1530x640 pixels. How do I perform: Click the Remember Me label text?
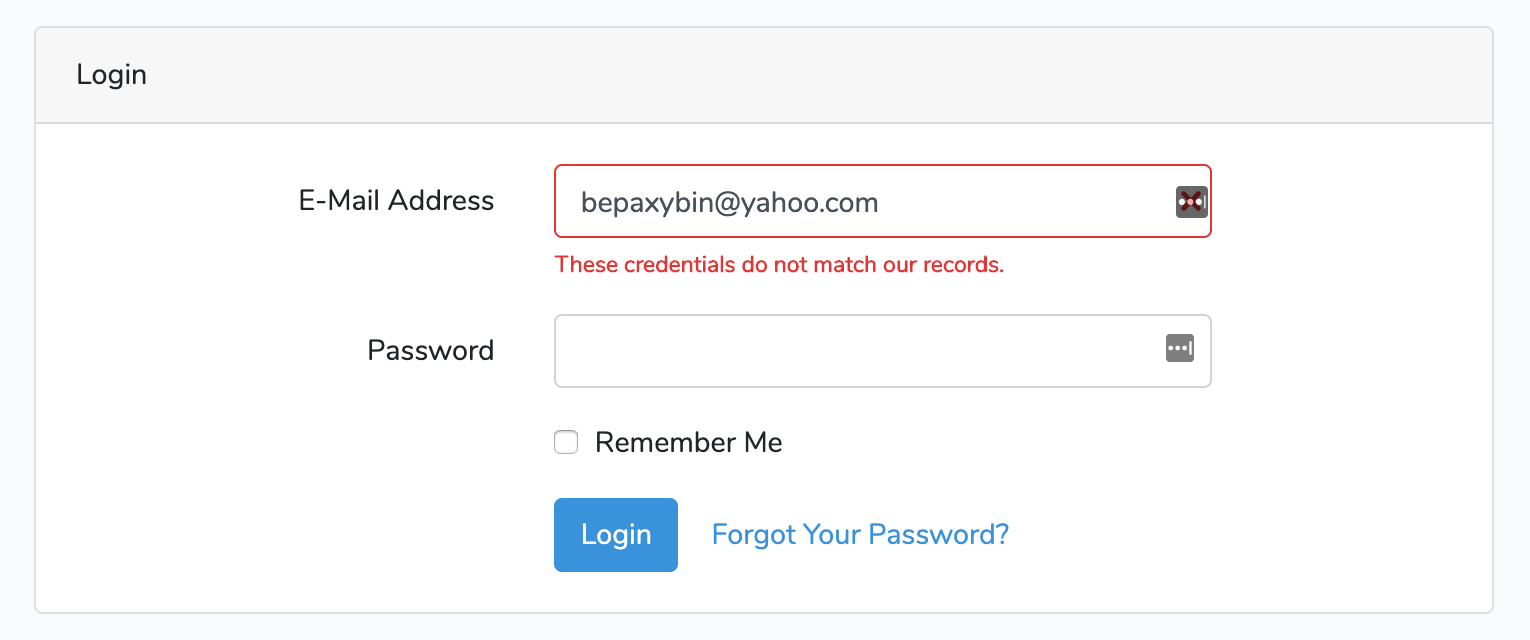(689, 442)
